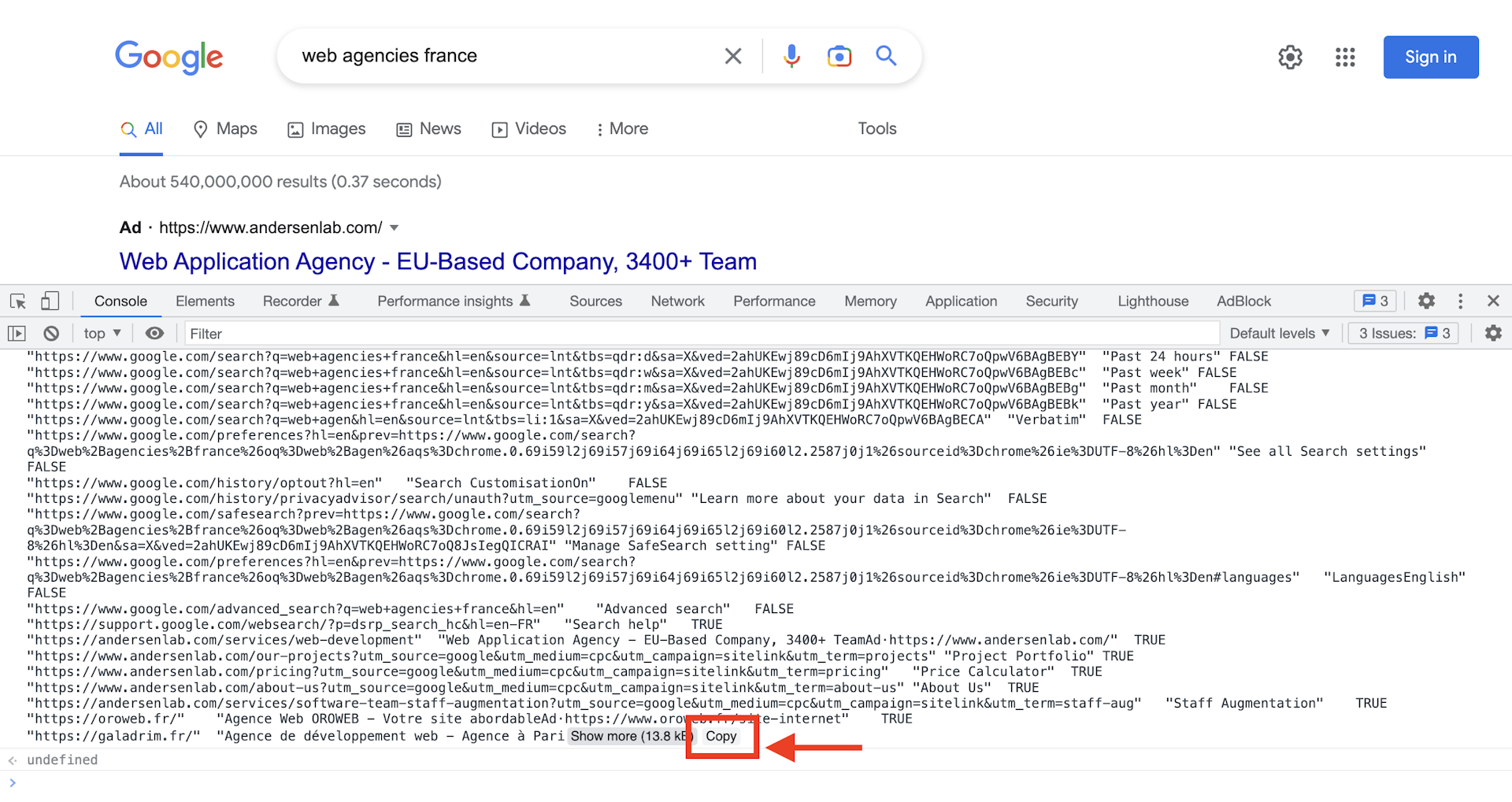The height and width of the screenshot is (802, 1512).
Task: Expand the top context dropdown
Action: click(x=102, y=333)
